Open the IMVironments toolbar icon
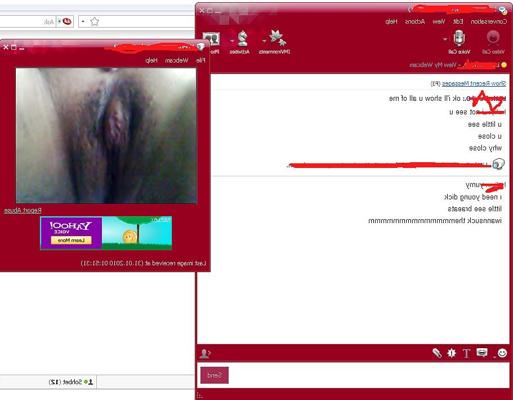 277,38
